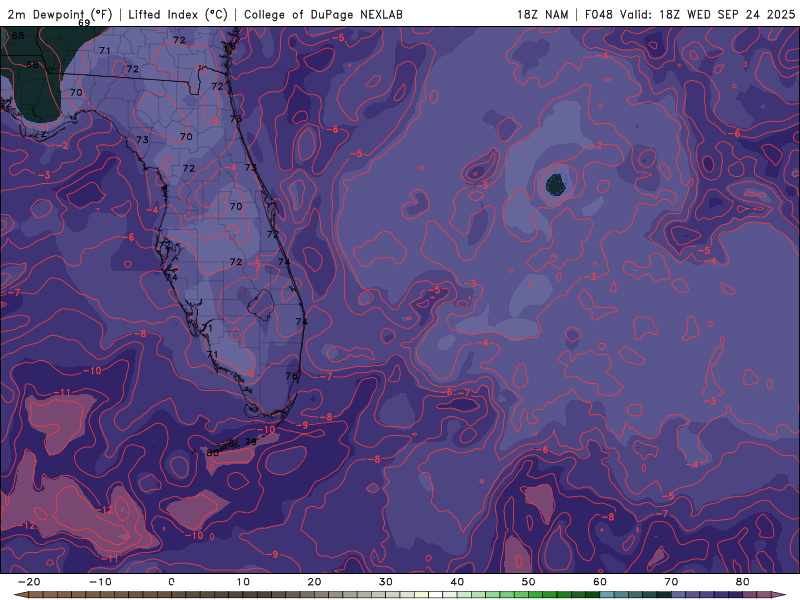
Task: Click the -20 value on the color scale
Action: pos(29,582)
